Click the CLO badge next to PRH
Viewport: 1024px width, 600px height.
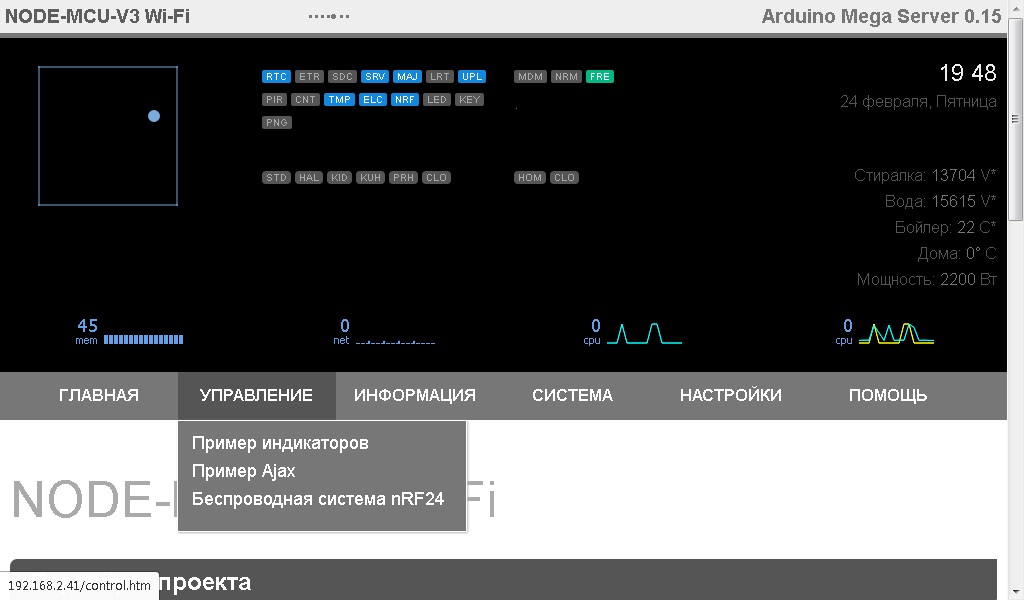click(436, 177)
